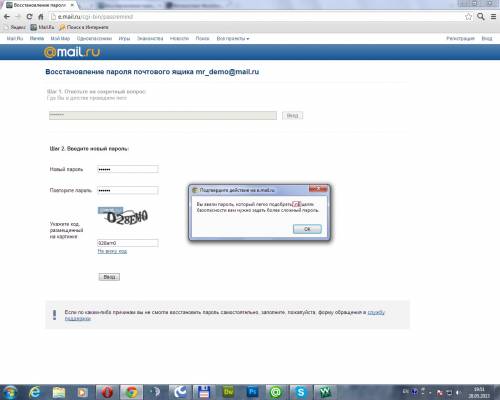Screen dimensions: 500x400
Task: Bookmark this page with the star icon
Action: [468, 17]
